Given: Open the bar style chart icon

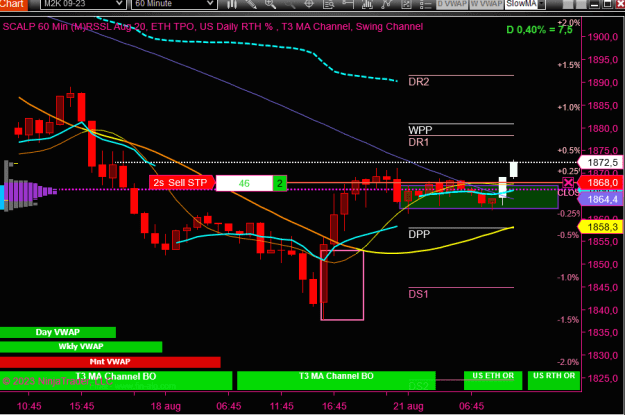Looking at the screenshot, I should 232,4.
